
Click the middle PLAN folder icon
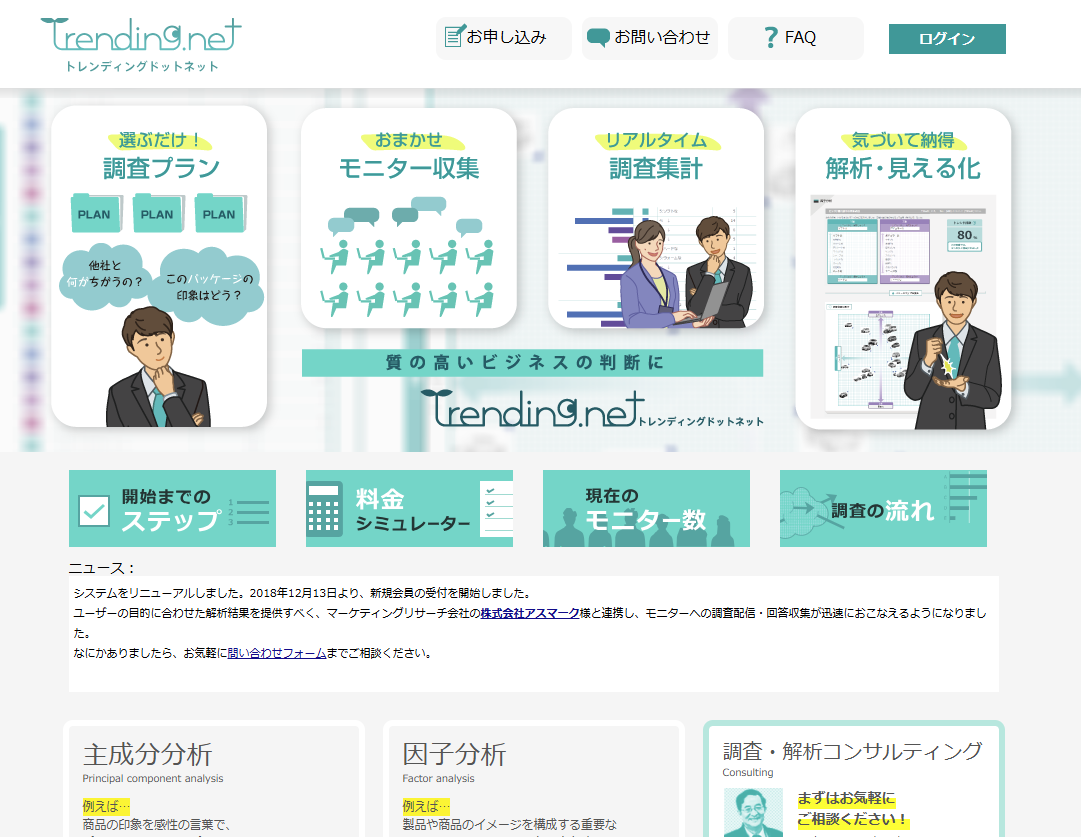click(x=158, y=213)
